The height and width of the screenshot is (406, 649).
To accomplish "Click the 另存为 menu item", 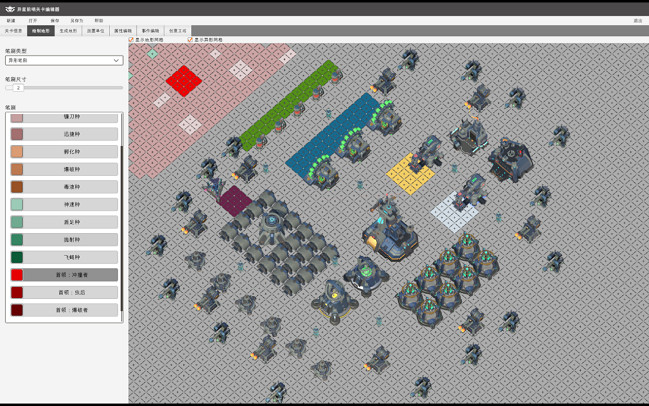I will (76, 20).
